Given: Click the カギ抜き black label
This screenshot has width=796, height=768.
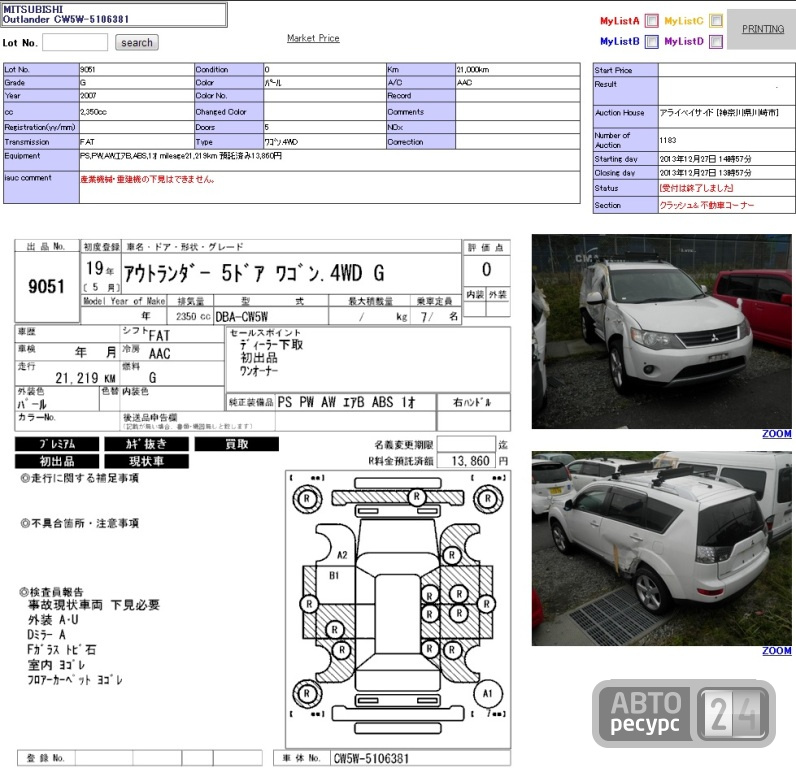Looking at the screenshot, I should [146, 444].
